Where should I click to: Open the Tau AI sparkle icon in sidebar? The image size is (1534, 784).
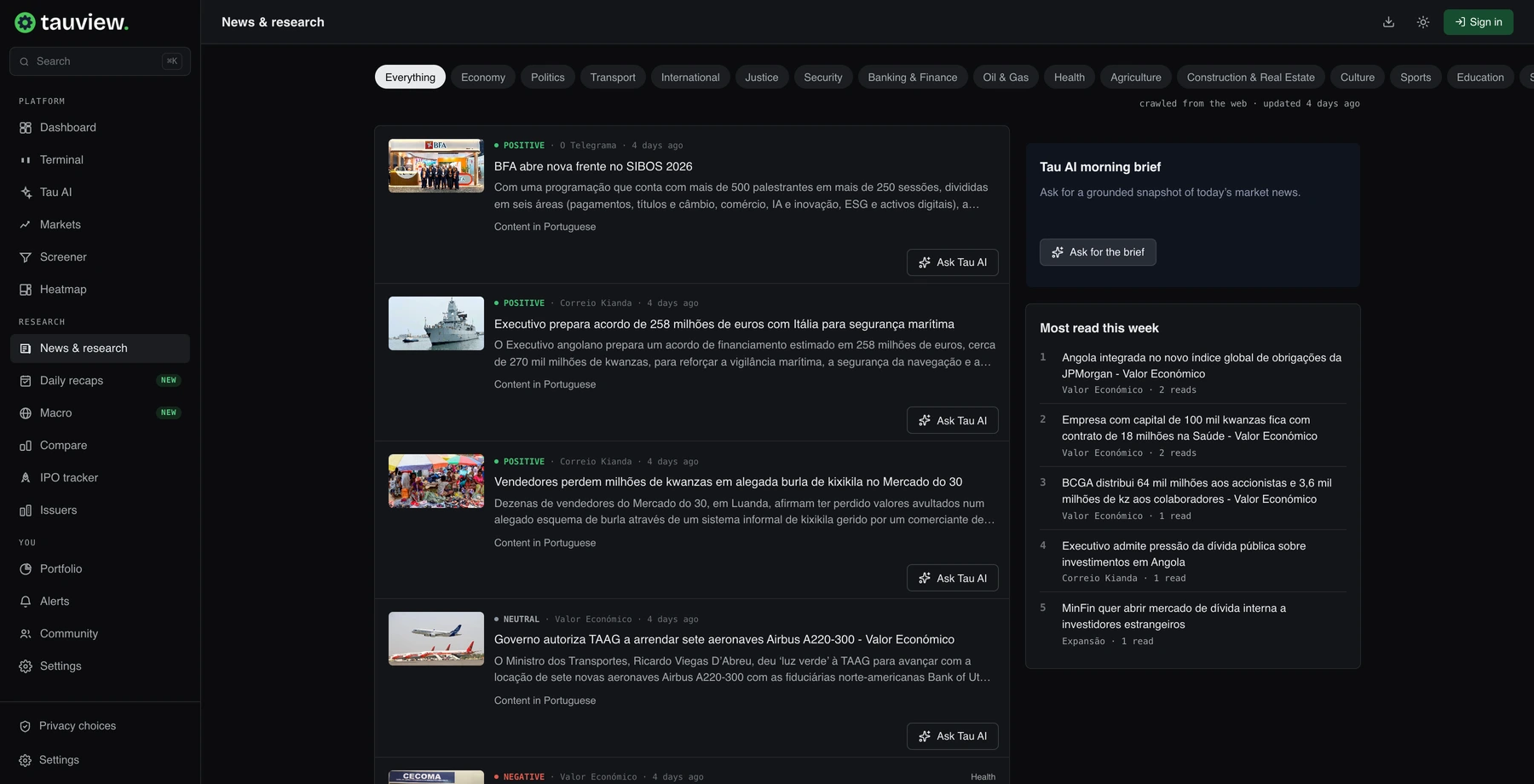pyautogui.click(x=26, y=193)
